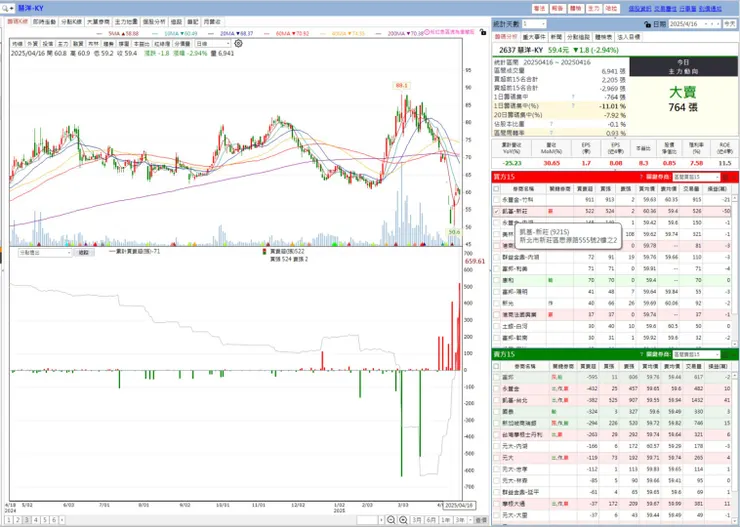740x527 pixels.
Task: Open chart settings gear icon
Action: 238,43
